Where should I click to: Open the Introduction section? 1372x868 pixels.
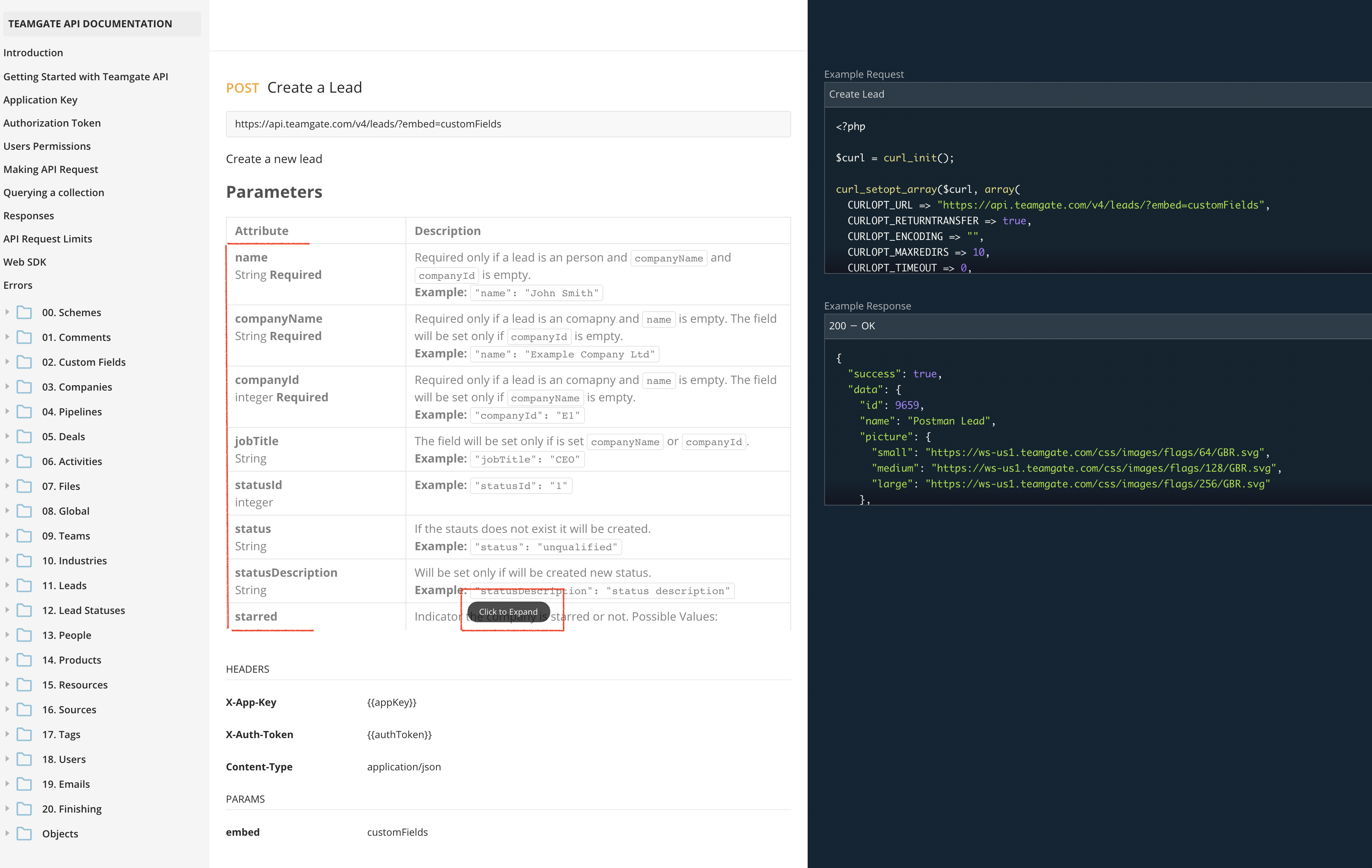[33, 53]
